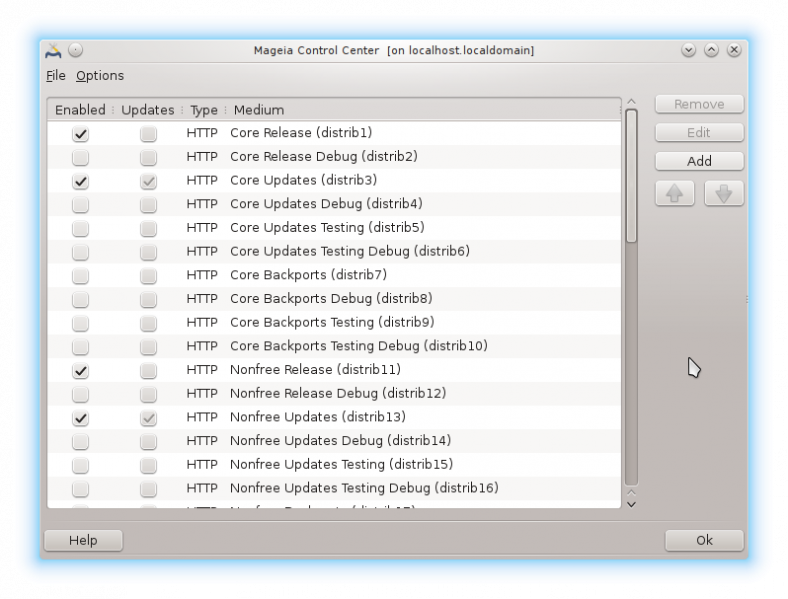Maximize the Mageia Control Center window

click(x=711, y=50)
